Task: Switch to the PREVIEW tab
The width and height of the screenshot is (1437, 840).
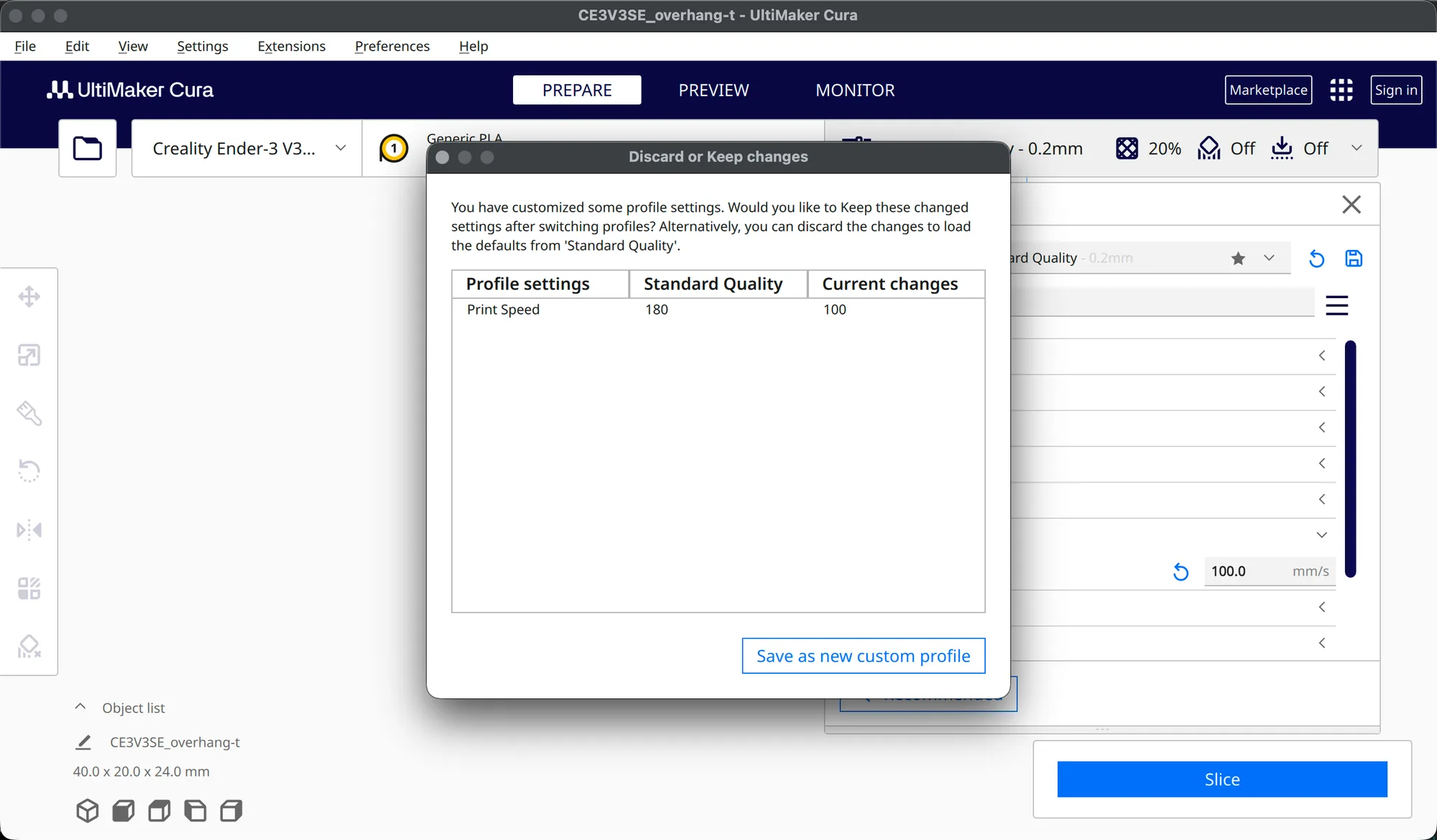Action: click(713, 90)
